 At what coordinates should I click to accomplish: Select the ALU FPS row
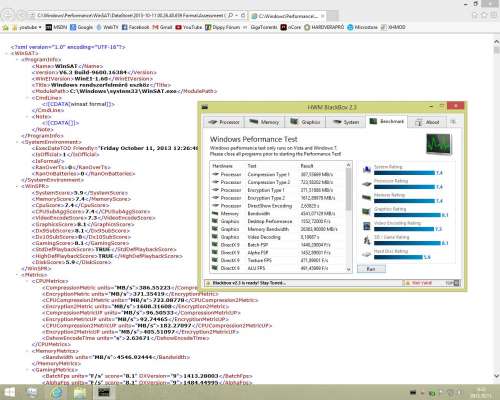[x=278, y=268]
